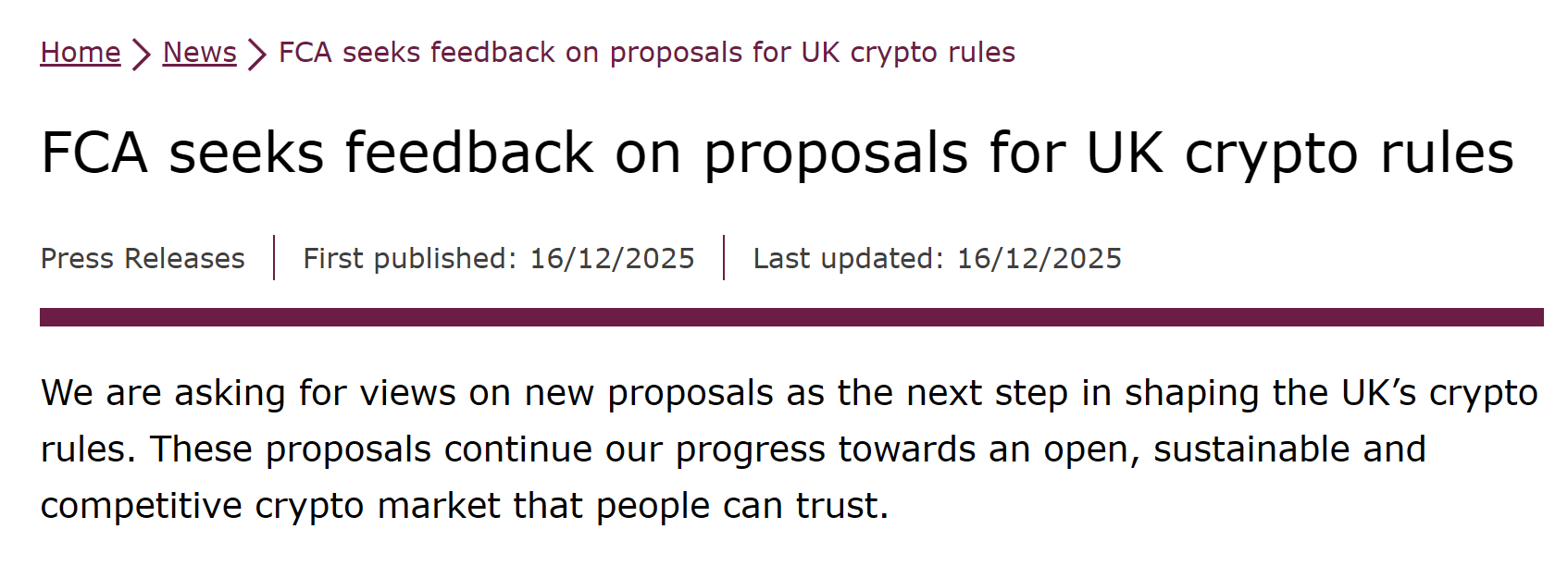Click the separator line before Last updated
This screenshot has width=1568, height=566.
(724, 258)
